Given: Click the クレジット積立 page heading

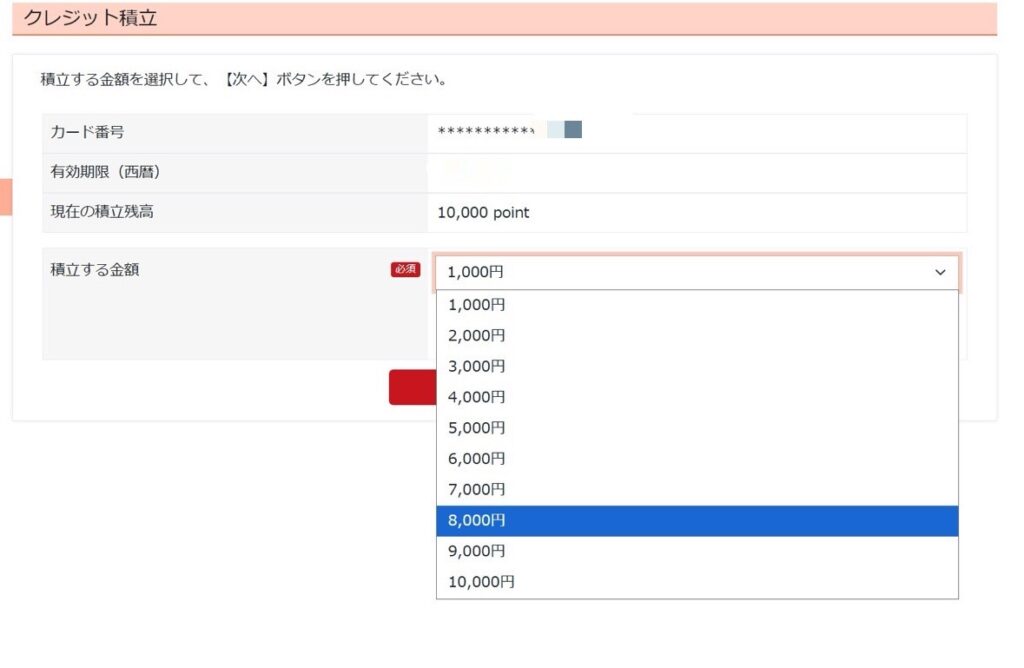Looking at the screenshot, I should [x=91, y=18].
